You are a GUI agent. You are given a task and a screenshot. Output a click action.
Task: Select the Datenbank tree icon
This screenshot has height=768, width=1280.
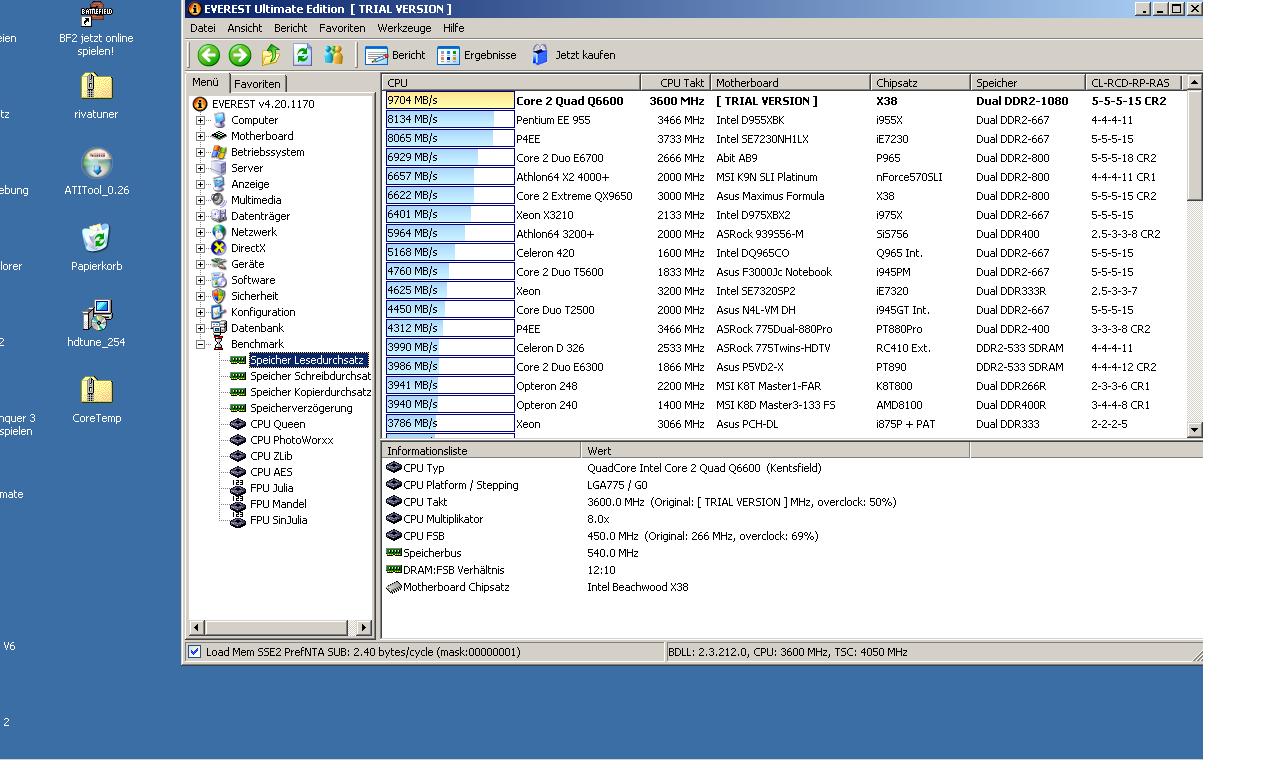(x=219, y=328)
